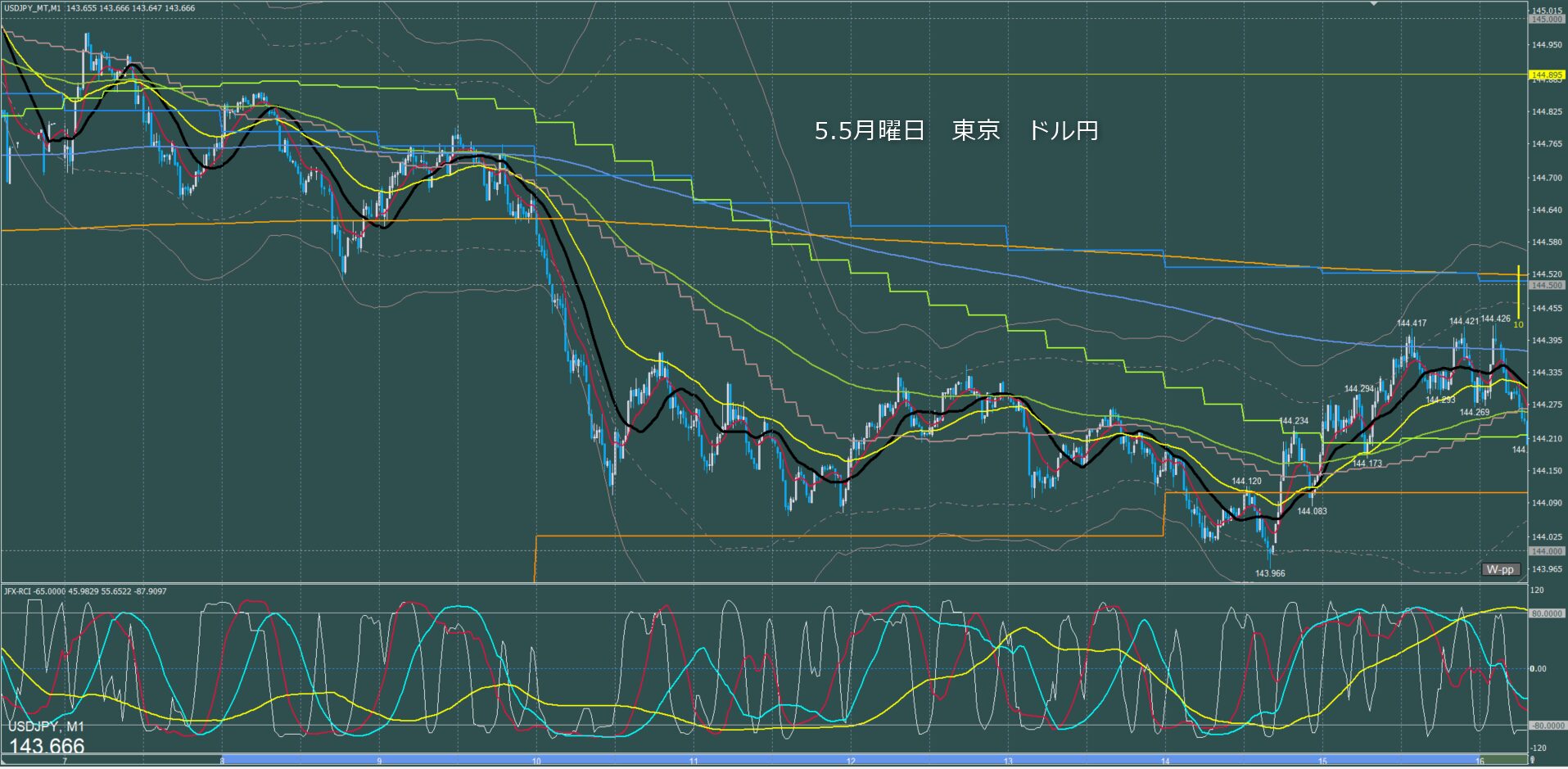Click the hour 14 marker on time axis

[x=1165, y=762]
